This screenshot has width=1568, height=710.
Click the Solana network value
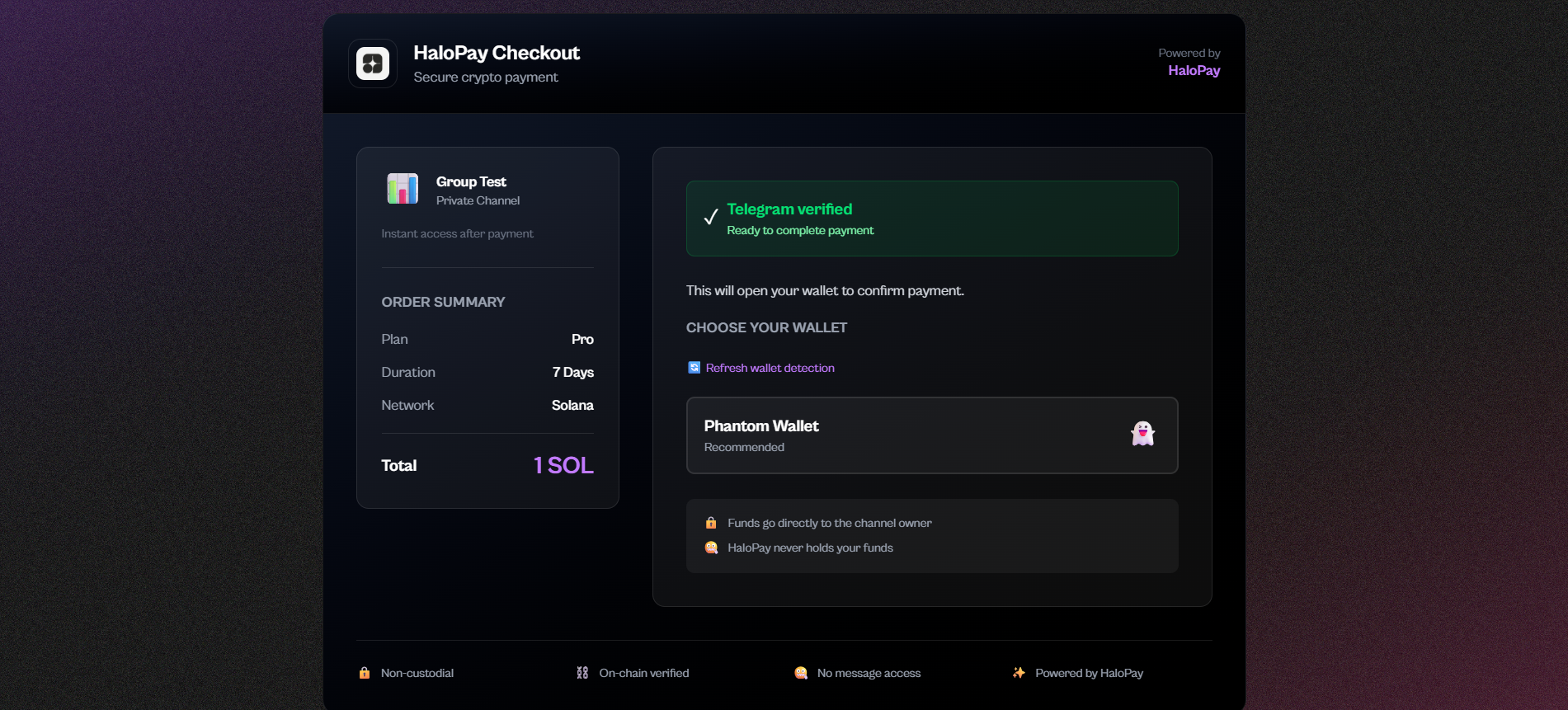tap(572, 405)
